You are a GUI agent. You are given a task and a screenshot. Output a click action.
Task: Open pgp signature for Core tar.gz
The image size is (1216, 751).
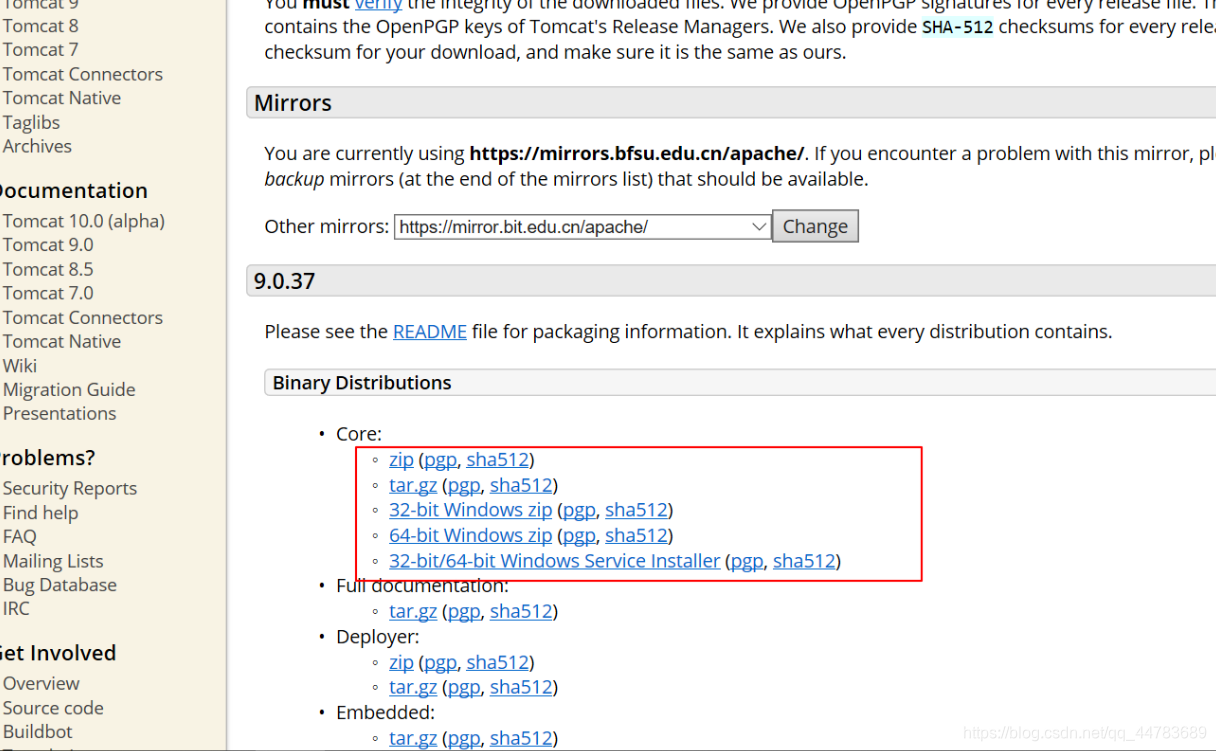point(464,485)
